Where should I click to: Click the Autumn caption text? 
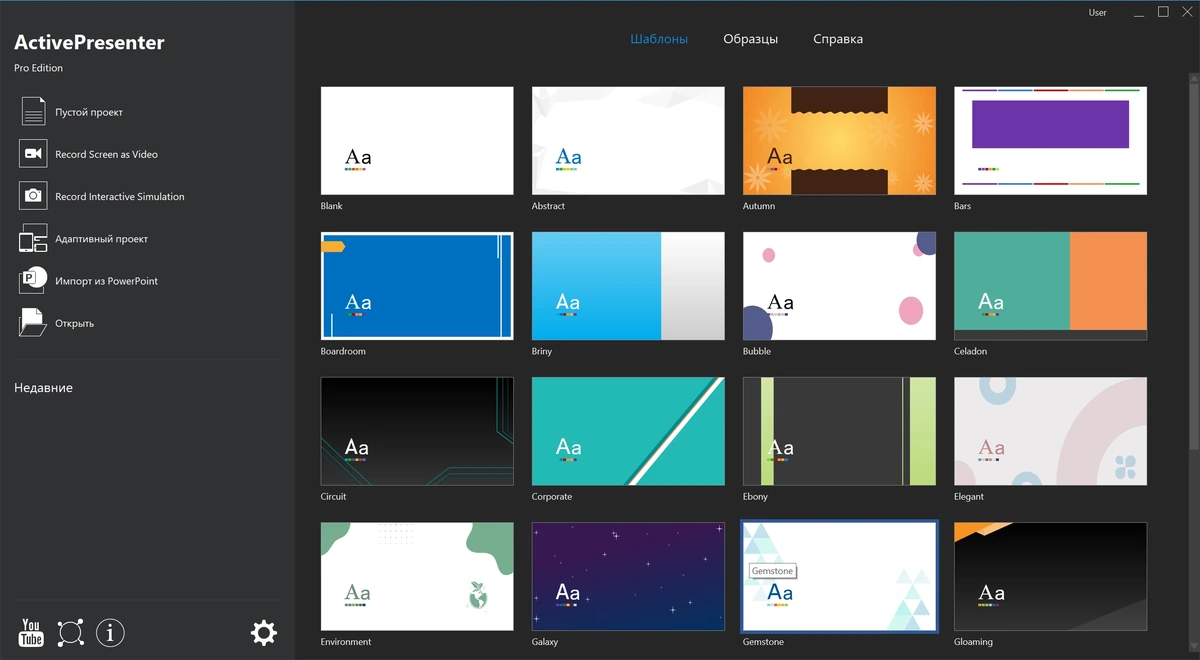coord(759,206)
